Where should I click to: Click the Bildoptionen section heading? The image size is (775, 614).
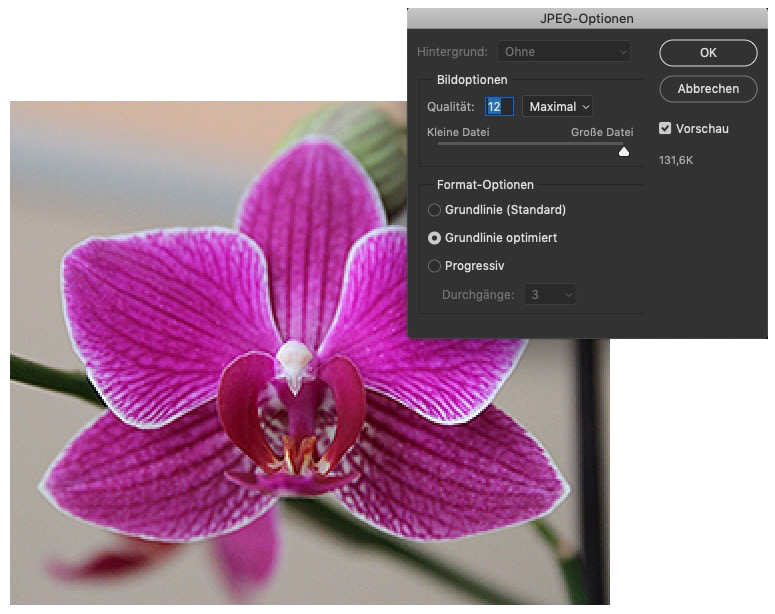472,80
